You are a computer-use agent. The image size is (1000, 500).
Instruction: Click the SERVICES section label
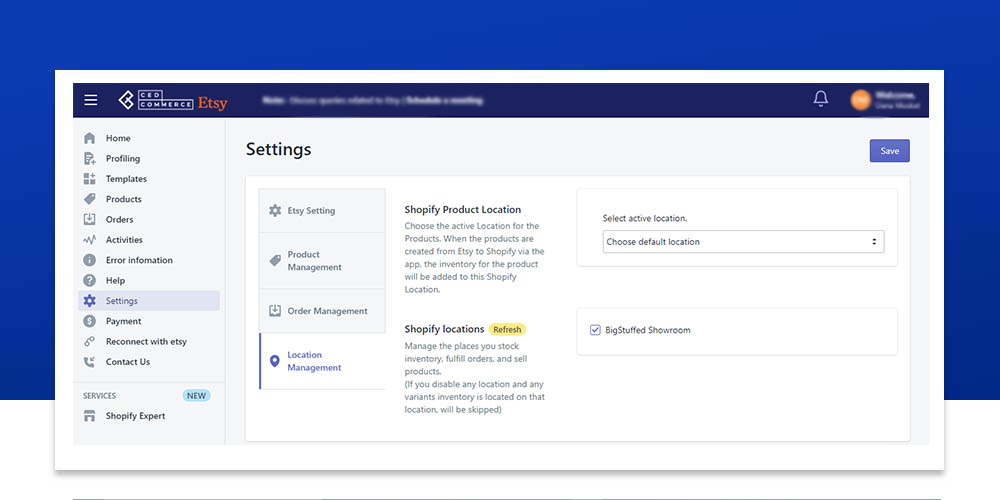pyautogui.click(x=99, y=395)
